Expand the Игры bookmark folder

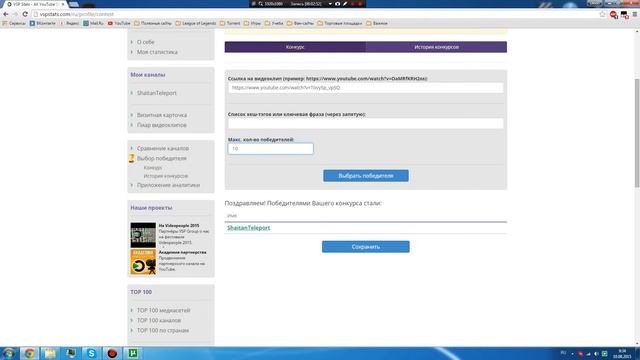coord(252,24)
